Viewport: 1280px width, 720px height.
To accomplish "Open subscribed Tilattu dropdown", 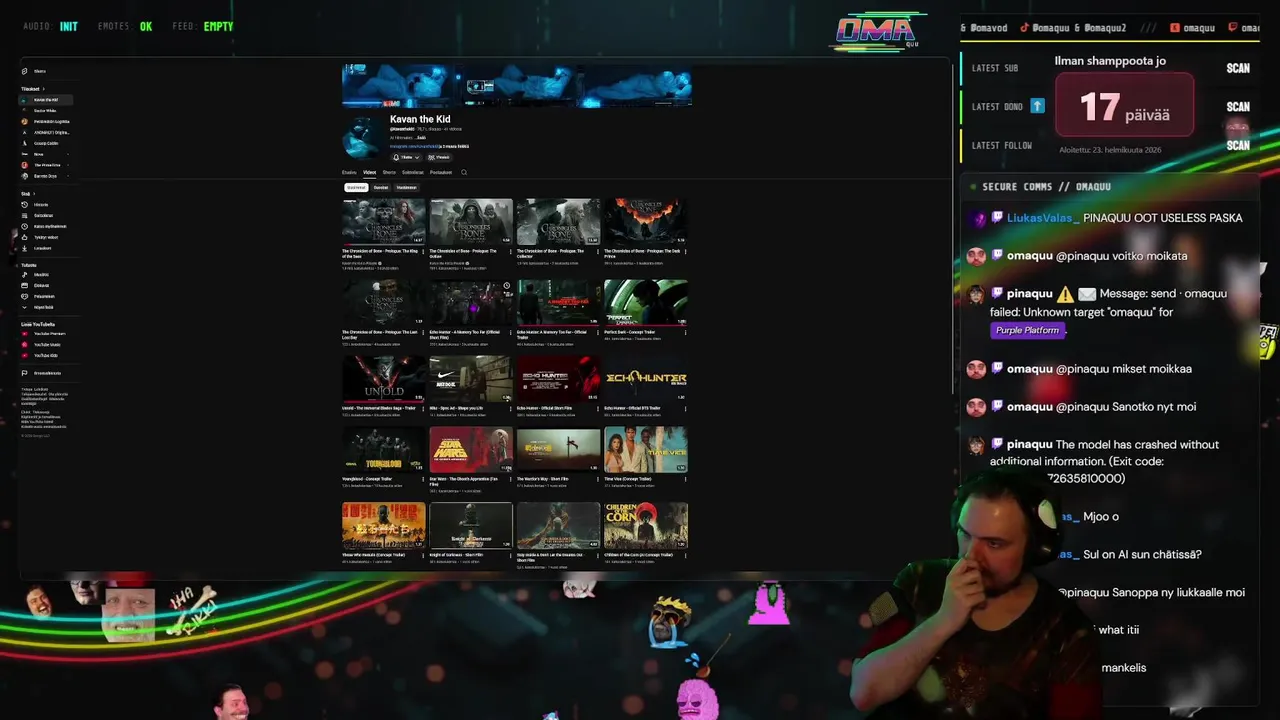I will [x=406, y=157].
